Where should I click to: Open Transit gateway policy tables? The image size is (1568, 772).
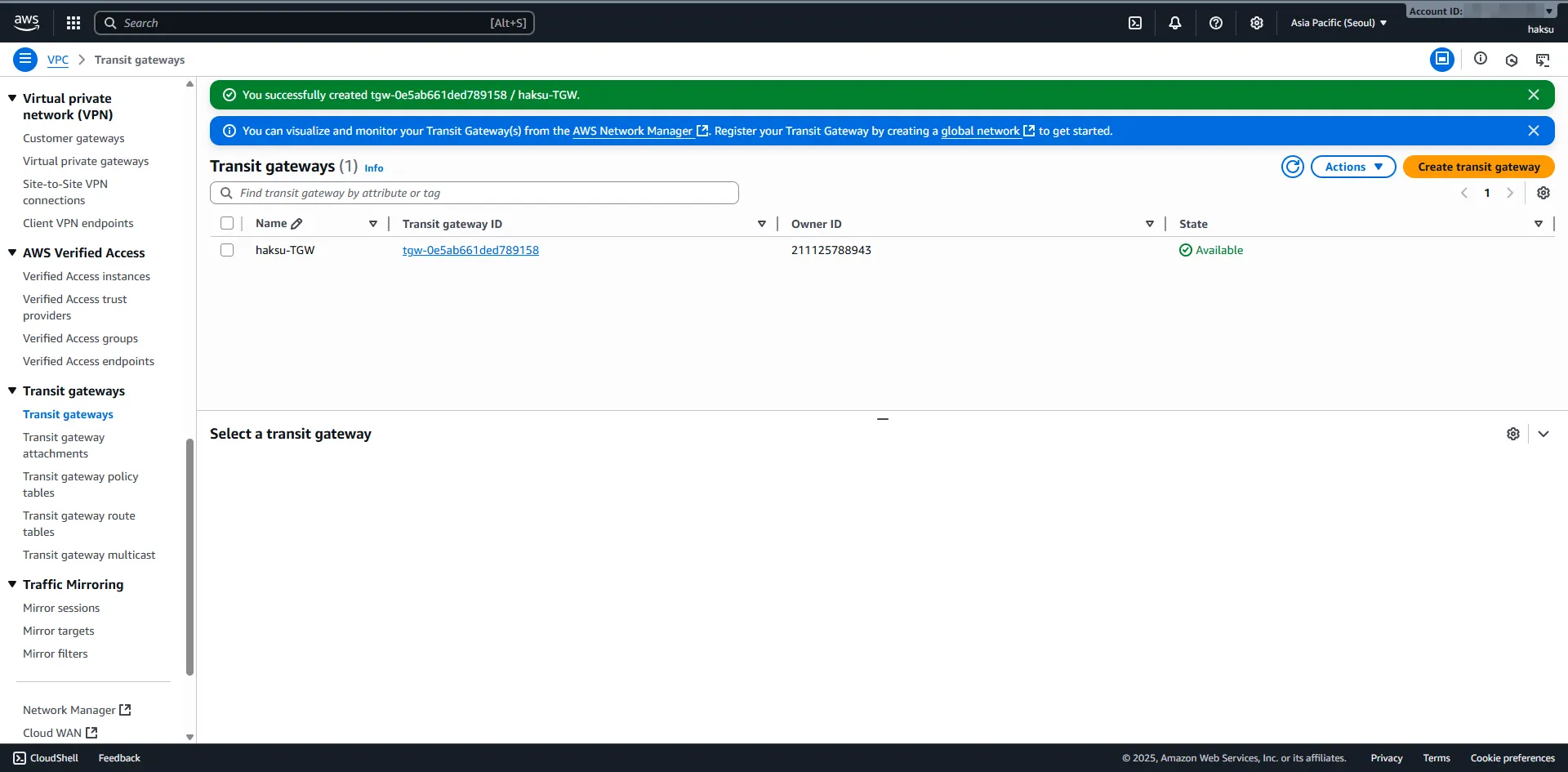click(80, 484)
